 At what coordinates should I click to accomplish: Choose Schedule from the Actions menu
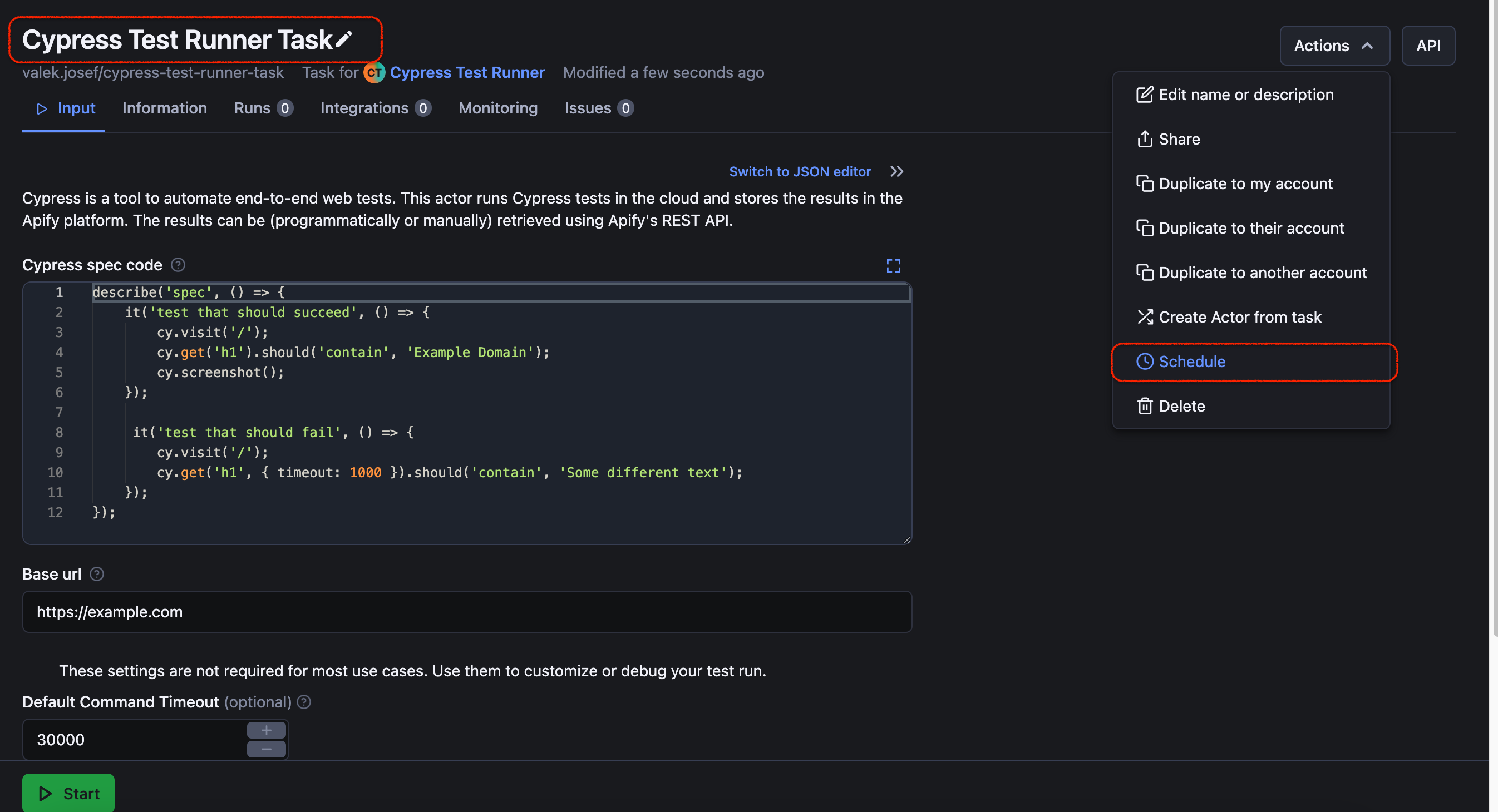tap(1191, 361)
